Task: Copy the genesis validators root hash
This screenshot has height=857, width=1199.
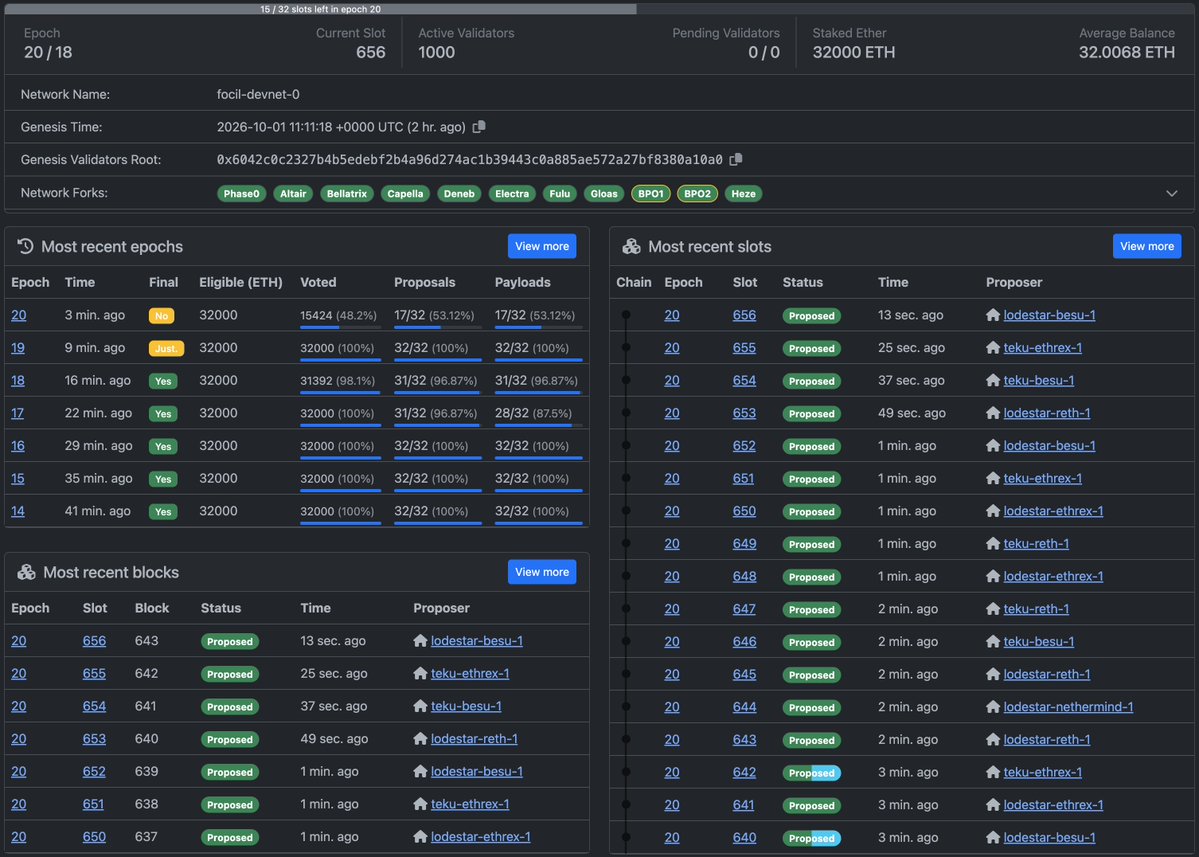Action: coord(736,159)
